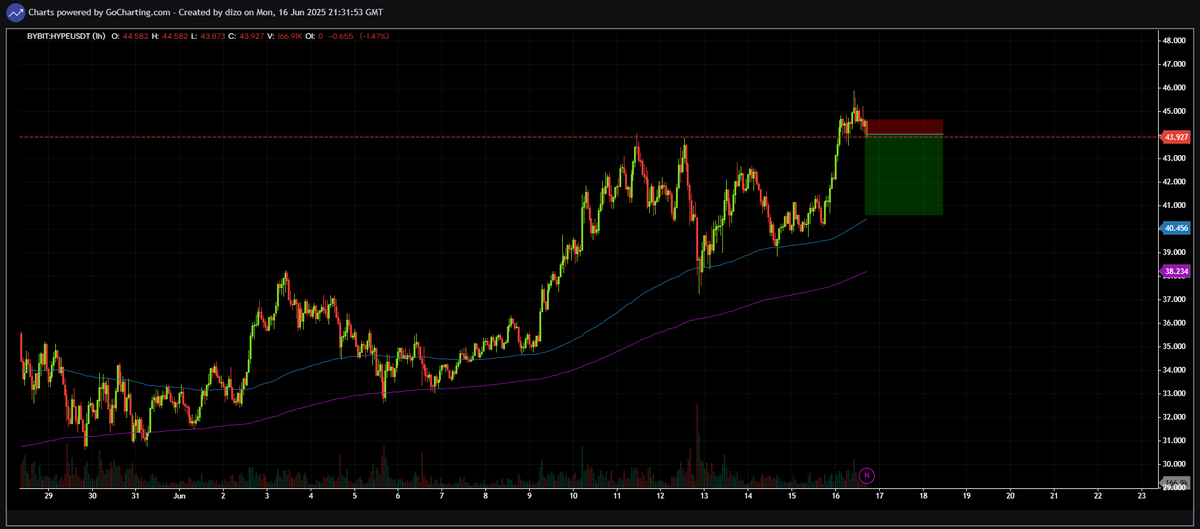Viewport: 1200px width, 529px height.
Task: Click the 31.000 price axis label
Action: [x=1173, y=441]
